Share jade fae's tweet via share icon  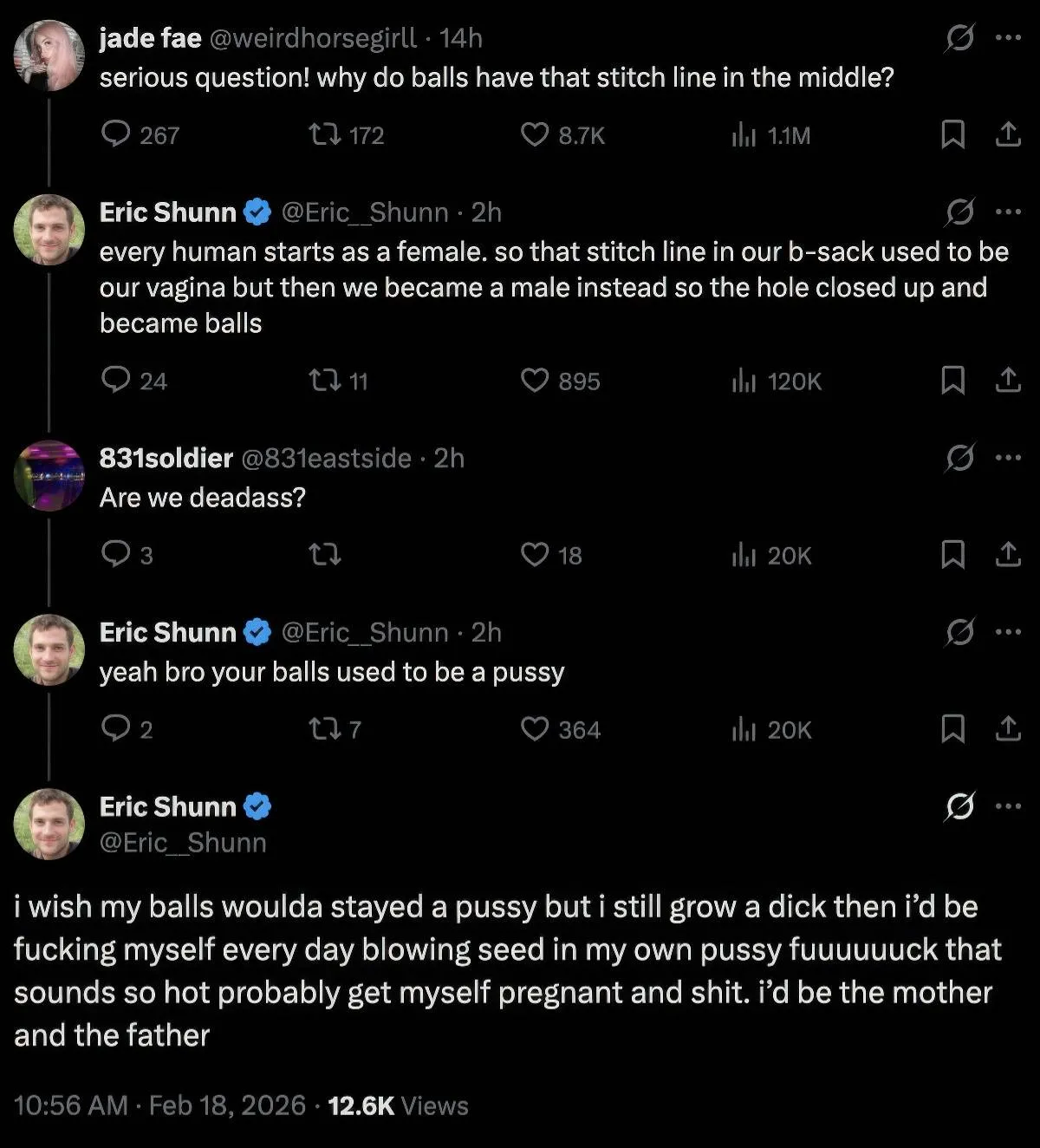pos(1008,134)
